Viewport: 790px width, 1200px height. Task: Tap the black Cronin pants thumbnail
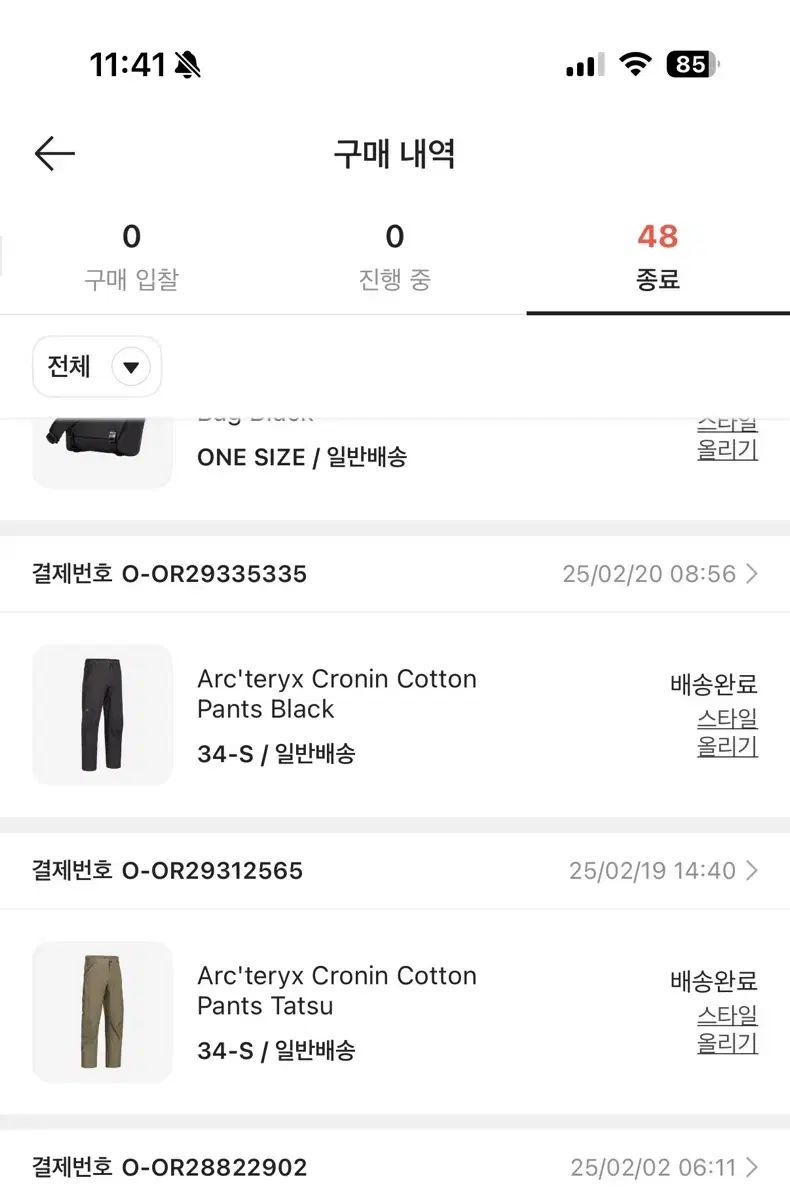click(102, 714)
